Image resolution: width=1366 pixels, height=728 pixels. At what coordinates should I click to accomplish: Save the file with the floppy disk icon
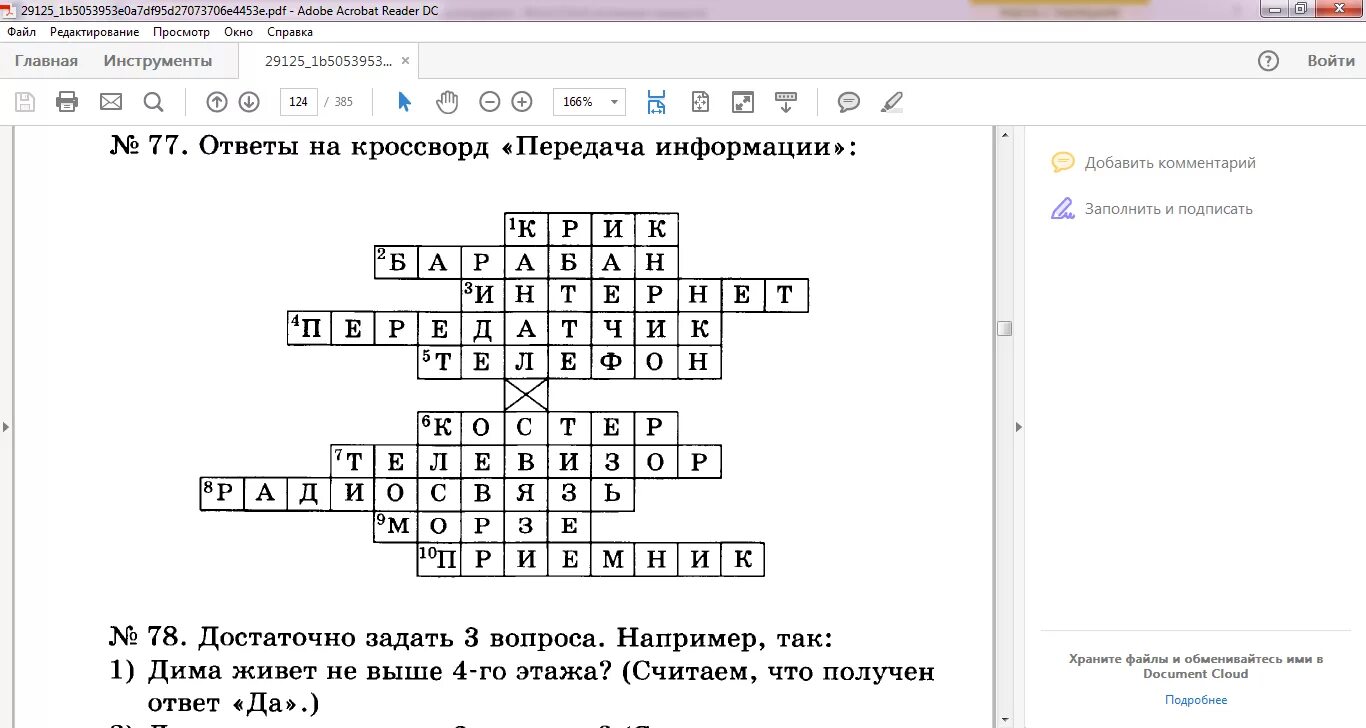tap(25, 101)
